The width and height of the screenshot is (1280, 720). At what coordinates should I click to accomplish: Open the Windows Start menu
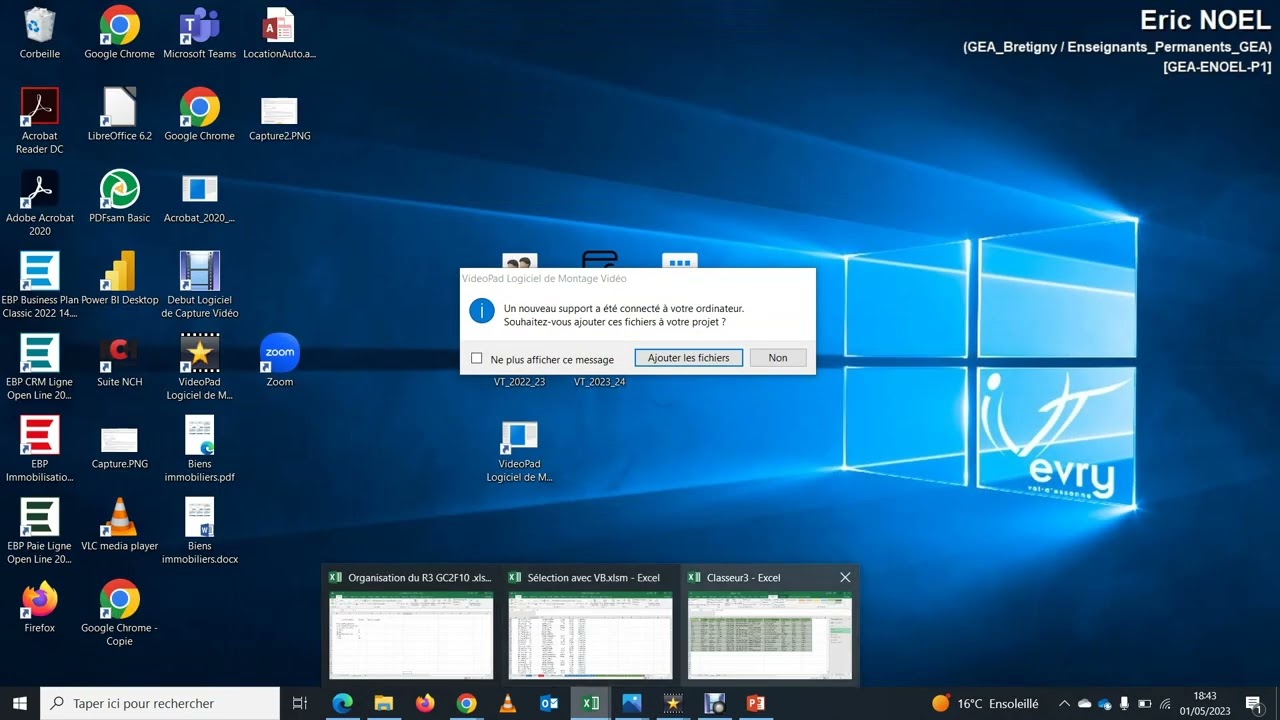pos(20,703)
